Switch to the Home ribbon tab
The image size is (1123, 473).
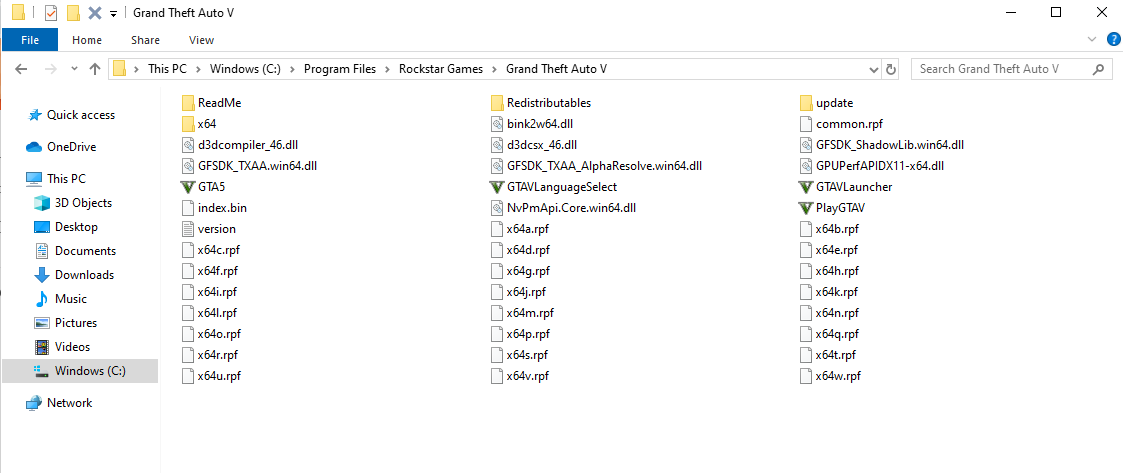(87, 40)
